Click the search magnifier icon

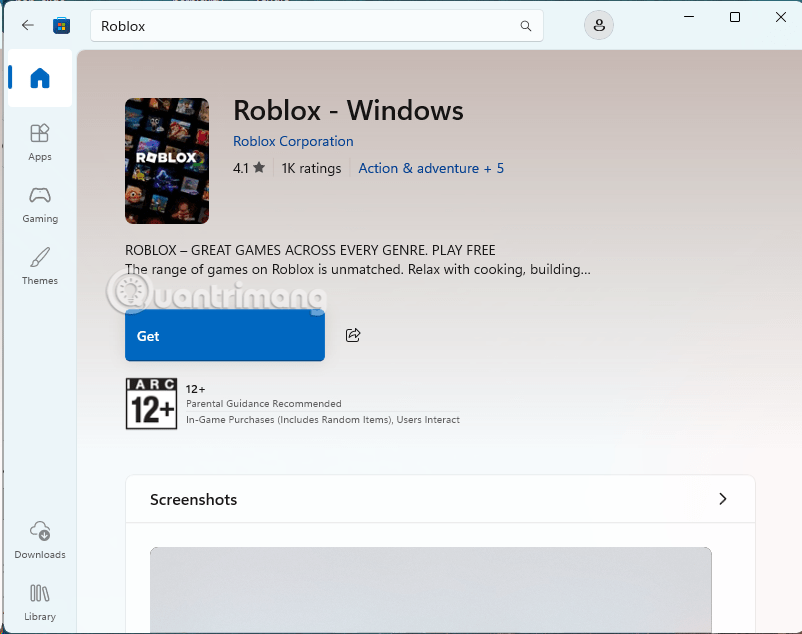[x=525, y=26]
